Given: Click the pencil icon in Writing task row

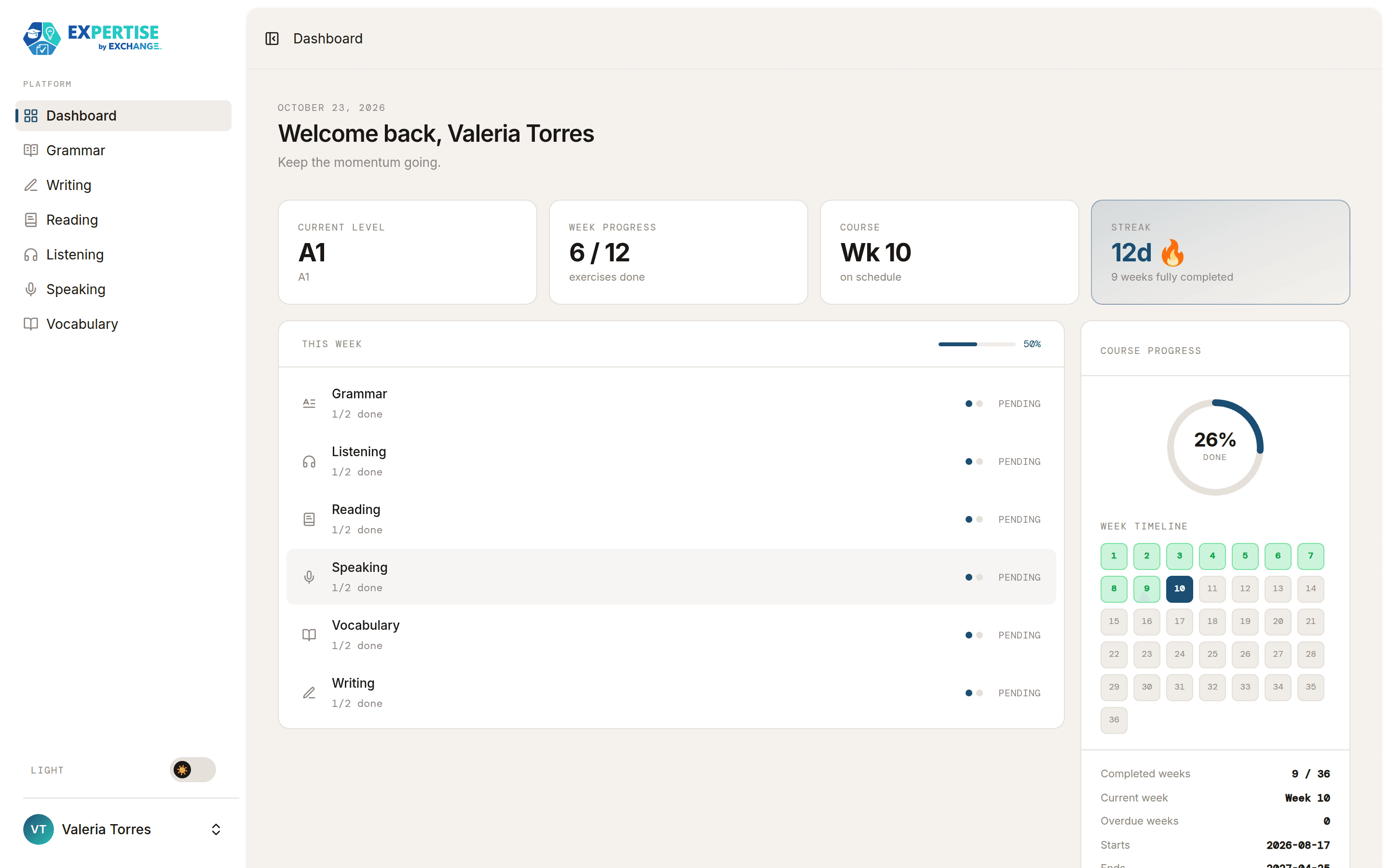Looking at the screenshot, I should click(309, 693).
